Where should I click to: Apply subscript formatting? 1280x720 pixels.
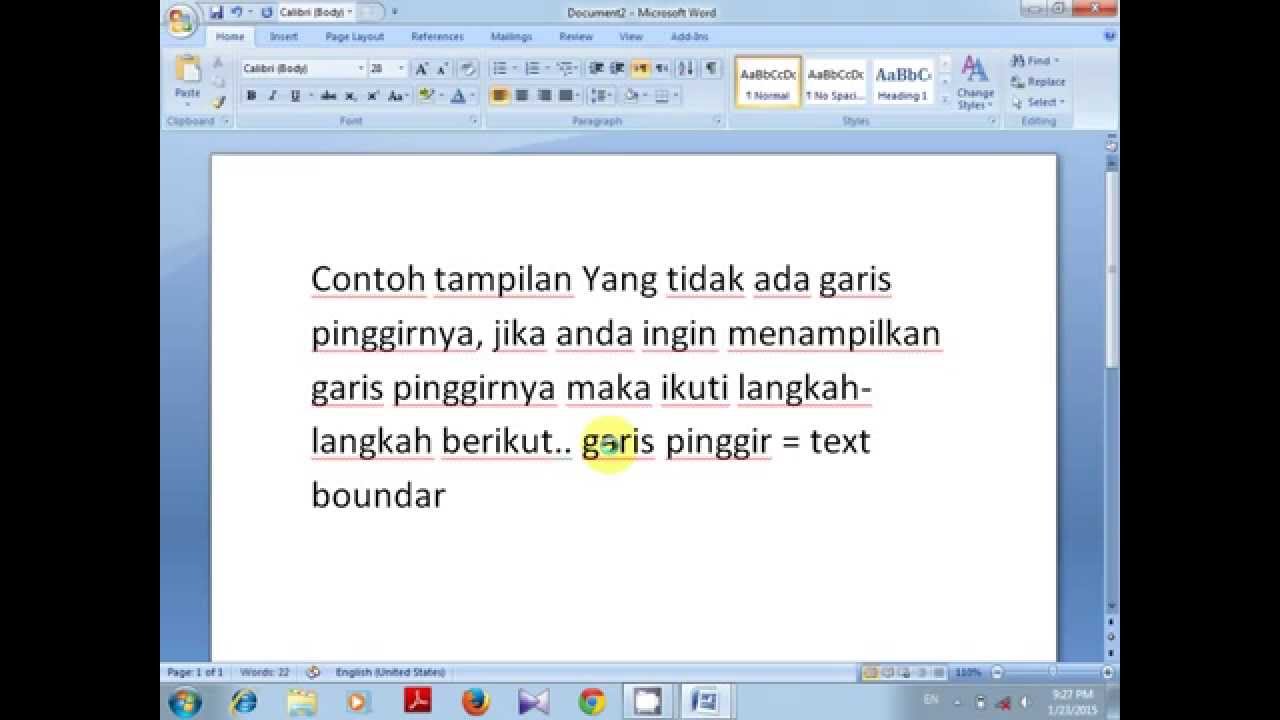(351, 96)
